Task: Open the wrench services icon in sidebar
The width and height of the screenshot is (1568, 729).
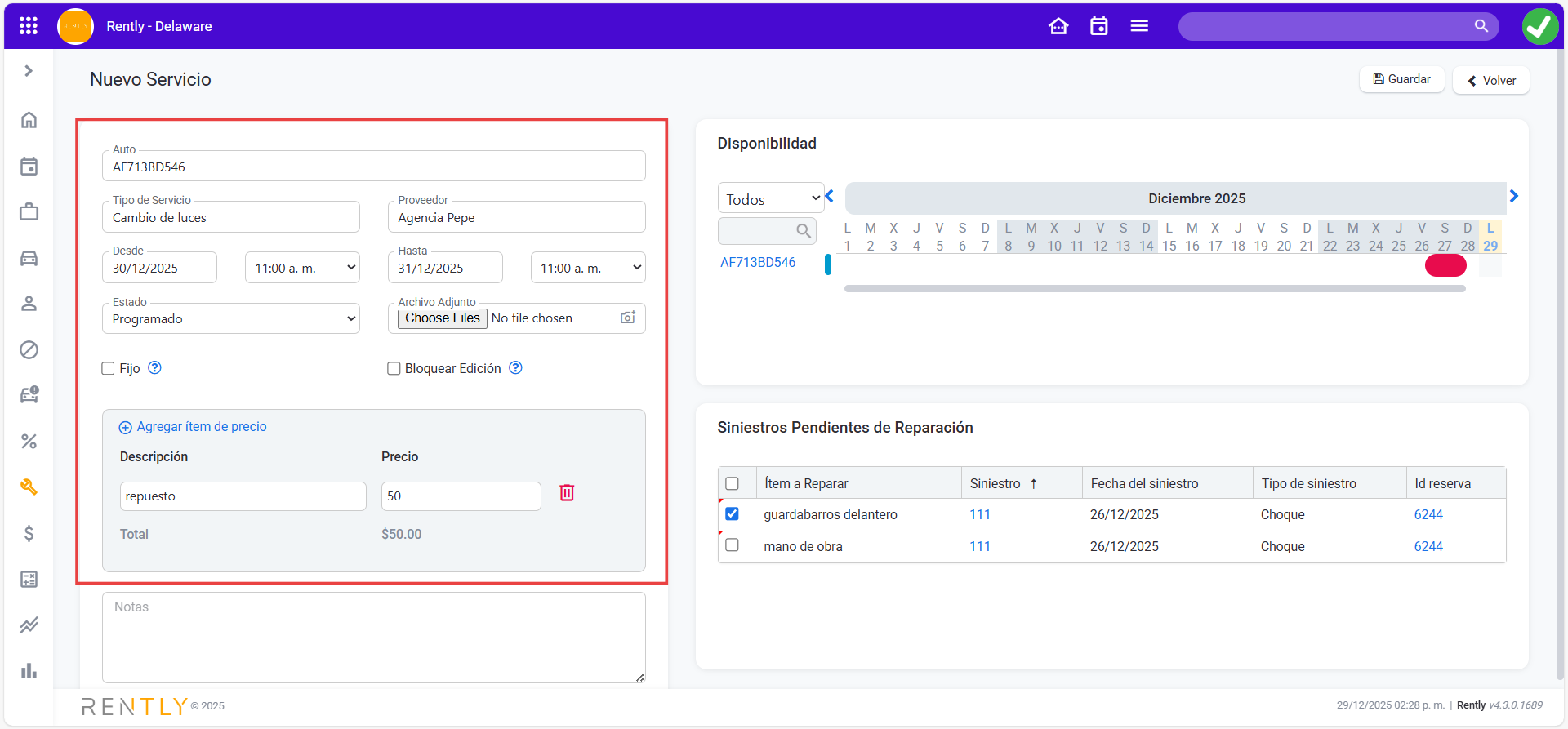Action: tap(29, 487)
